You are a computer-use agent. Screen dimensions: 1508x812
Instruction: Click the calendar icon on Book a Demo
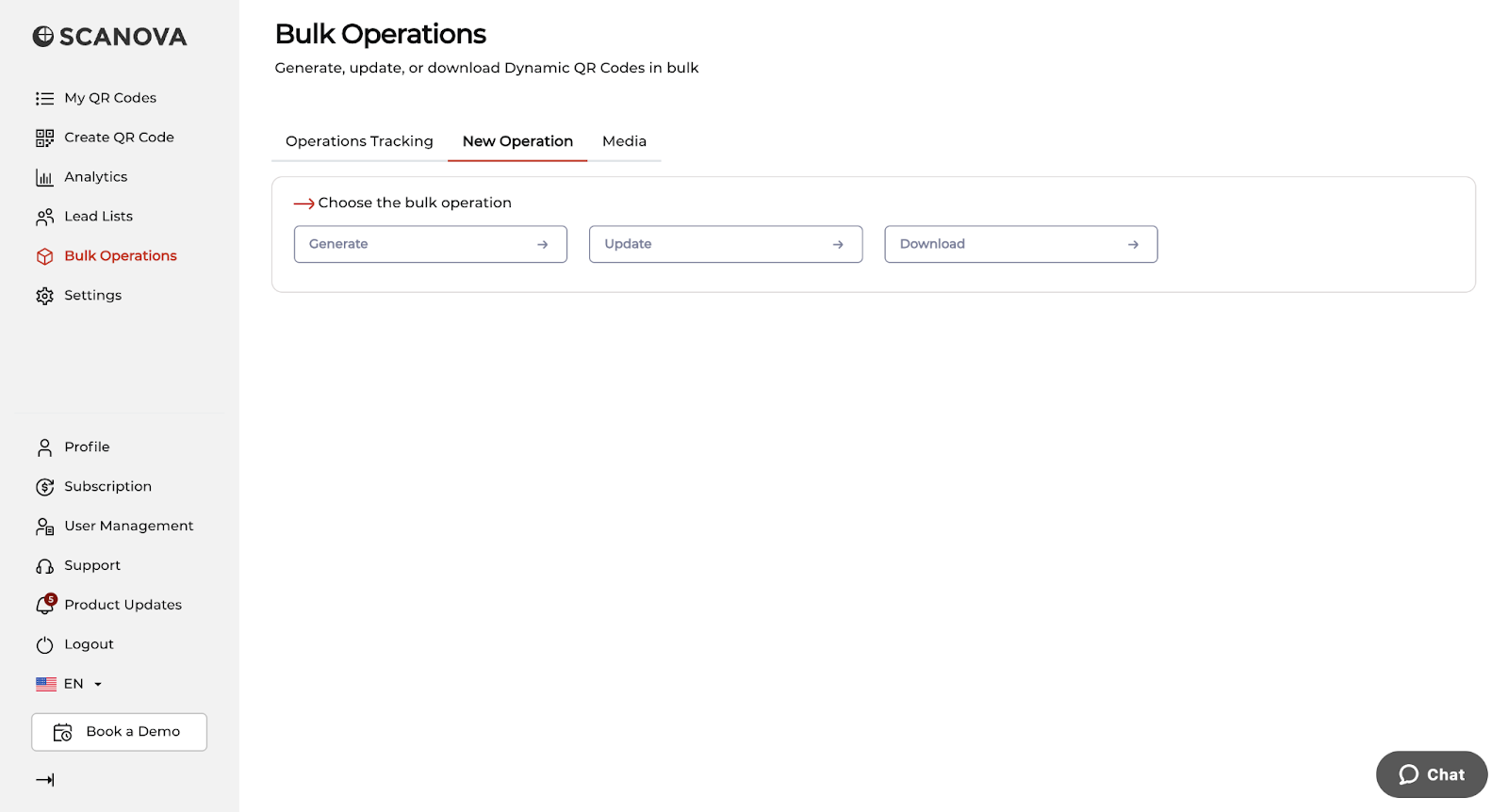[x=62, y=732]
